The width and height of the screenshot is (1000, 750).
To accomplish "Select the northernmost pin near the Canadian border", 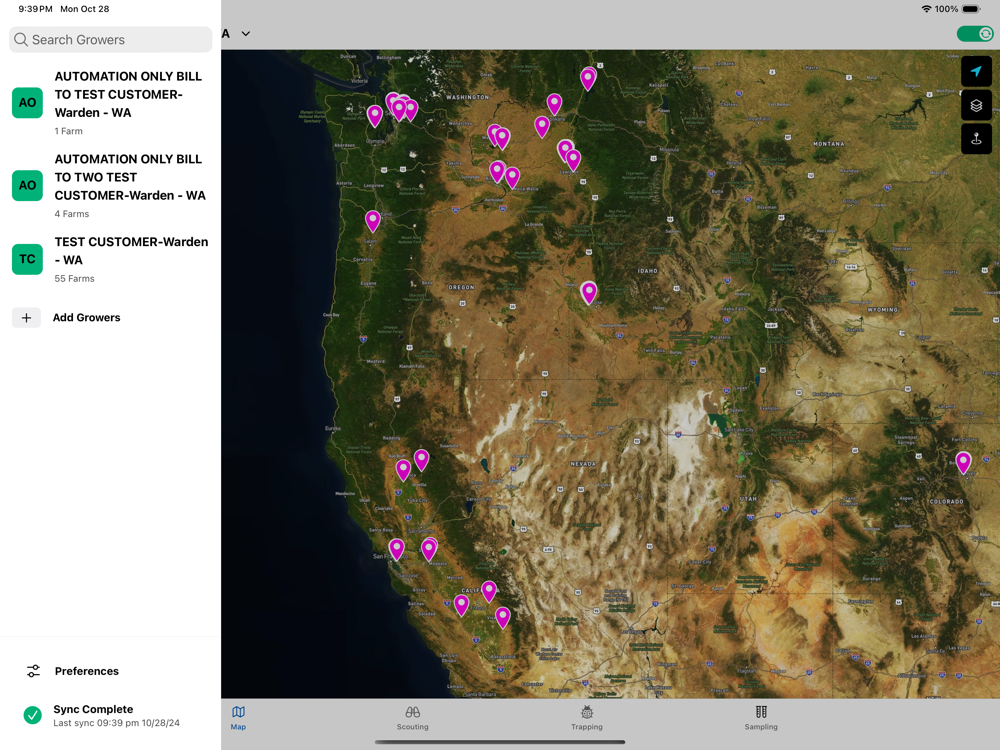I will click(587, 78).
